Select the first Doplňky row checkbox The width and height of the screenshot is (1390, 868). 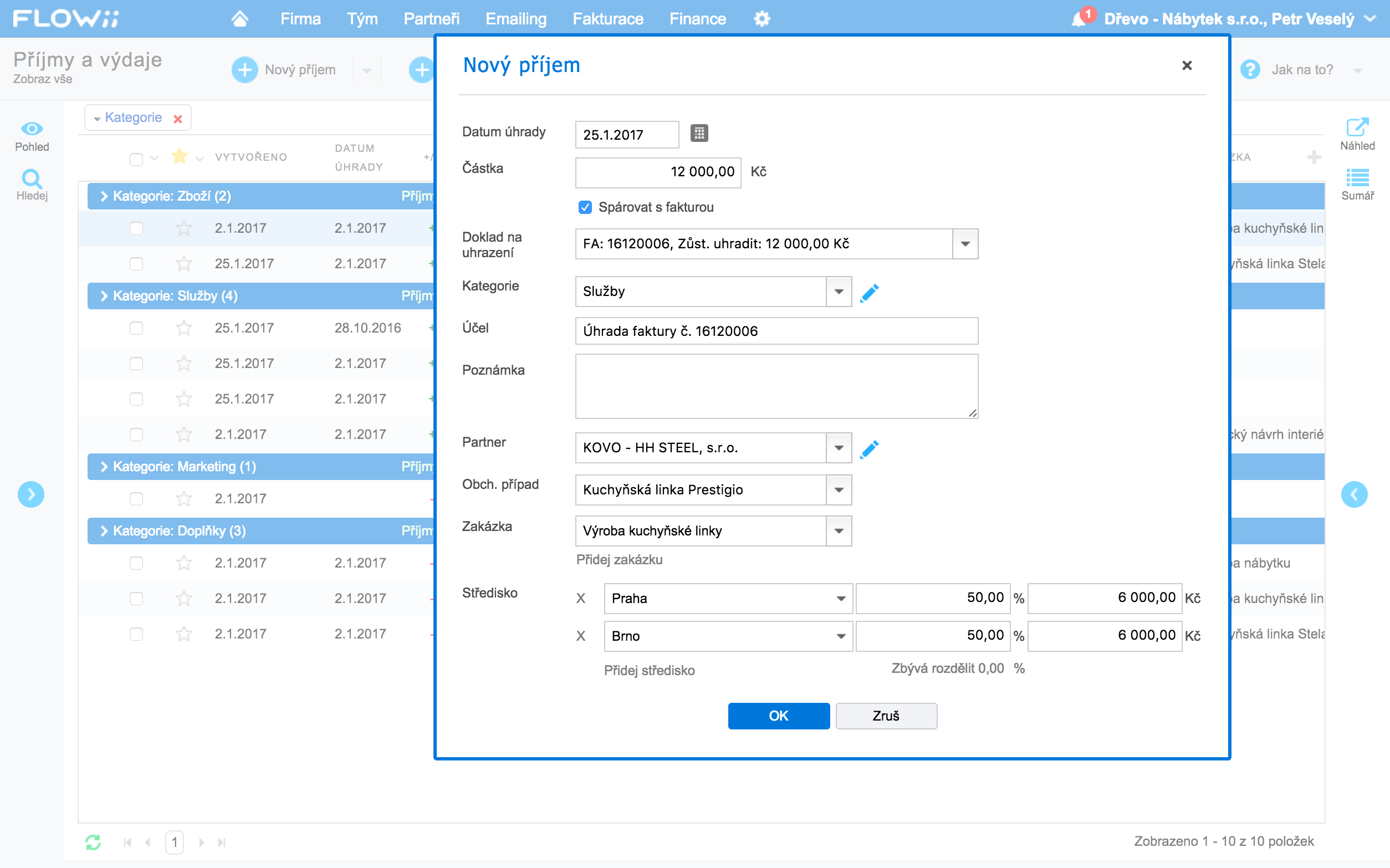point(136,563)
